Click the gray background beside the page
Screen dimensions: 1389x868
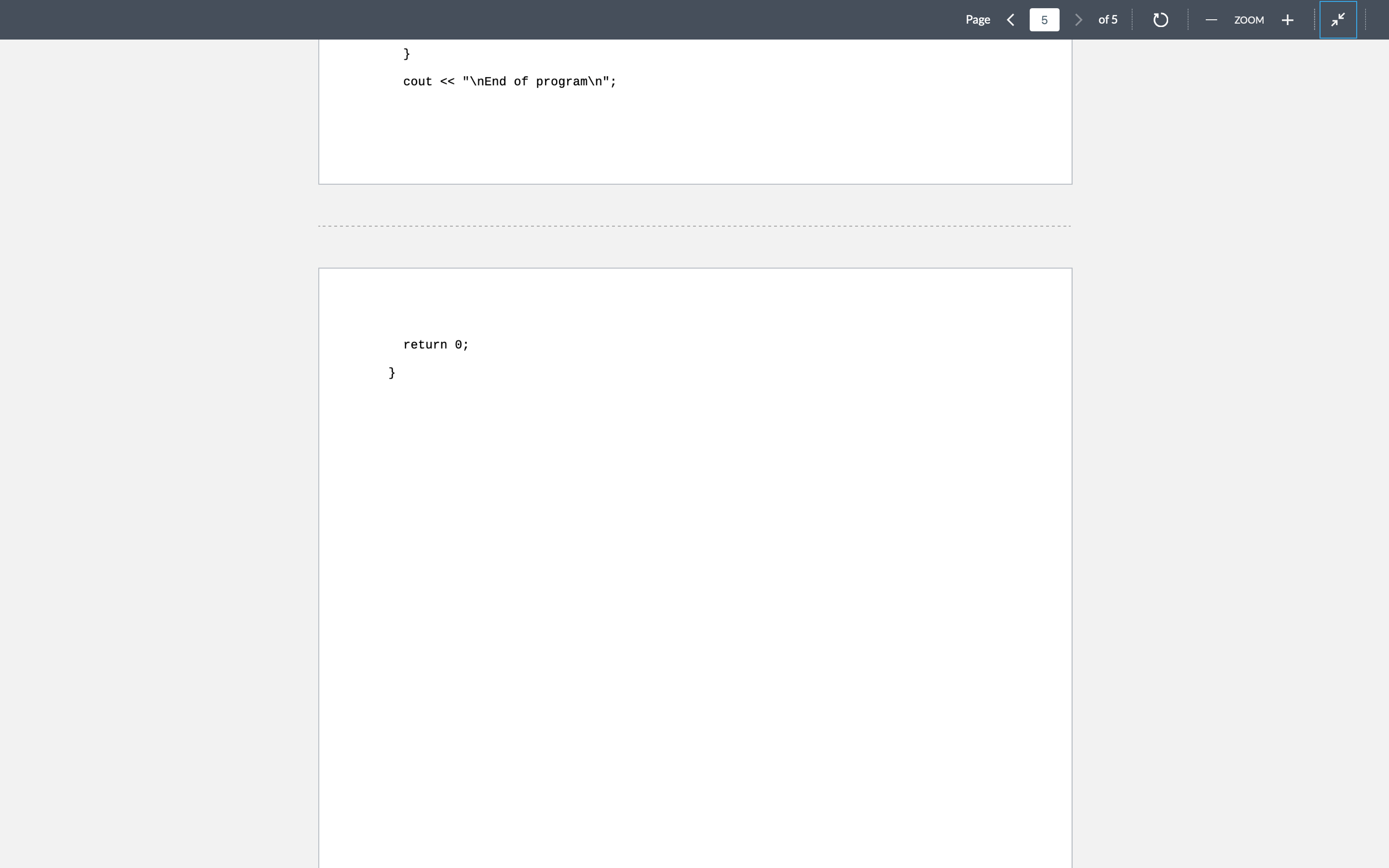[x=161, y=402]
